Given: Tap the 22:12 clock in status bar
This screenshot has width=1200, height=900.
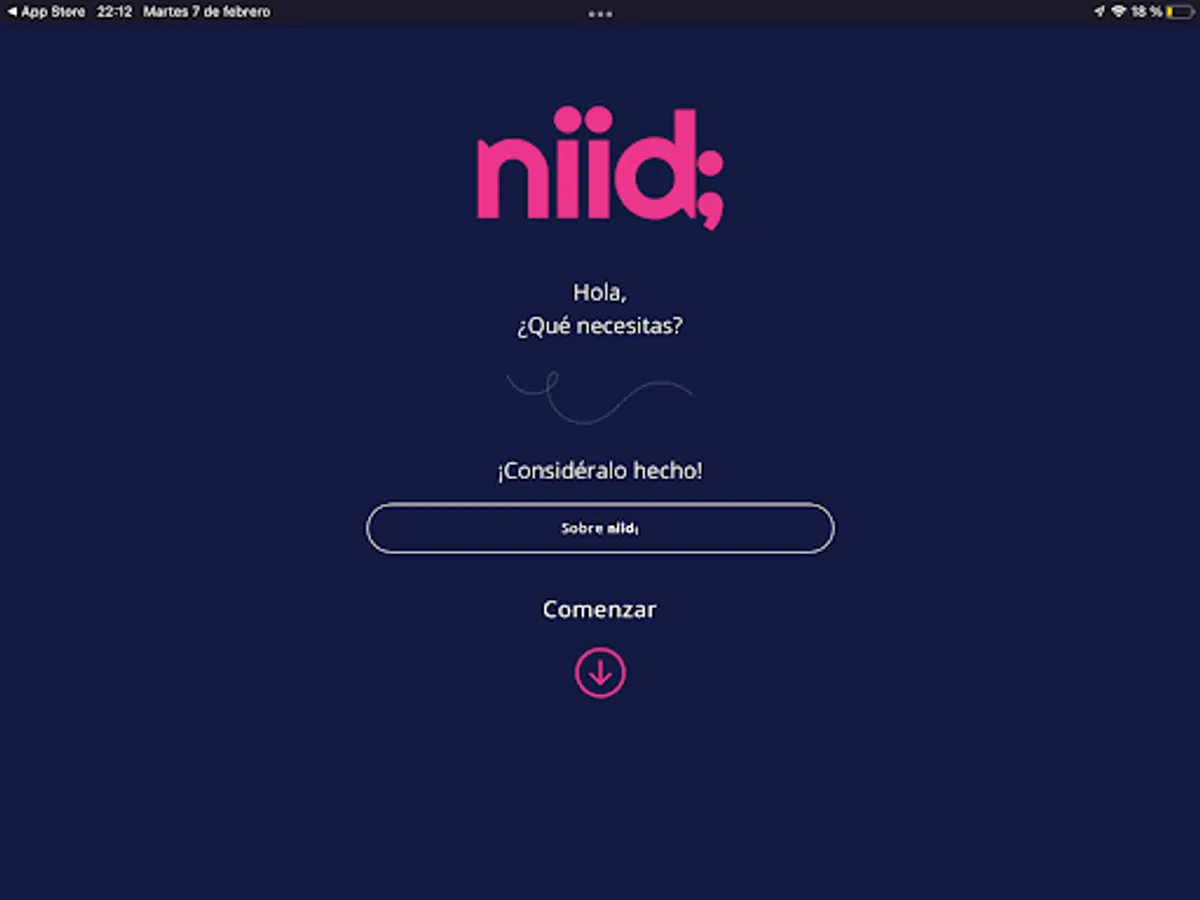Looking at the screenshot, I should click(x=115, y=12).
